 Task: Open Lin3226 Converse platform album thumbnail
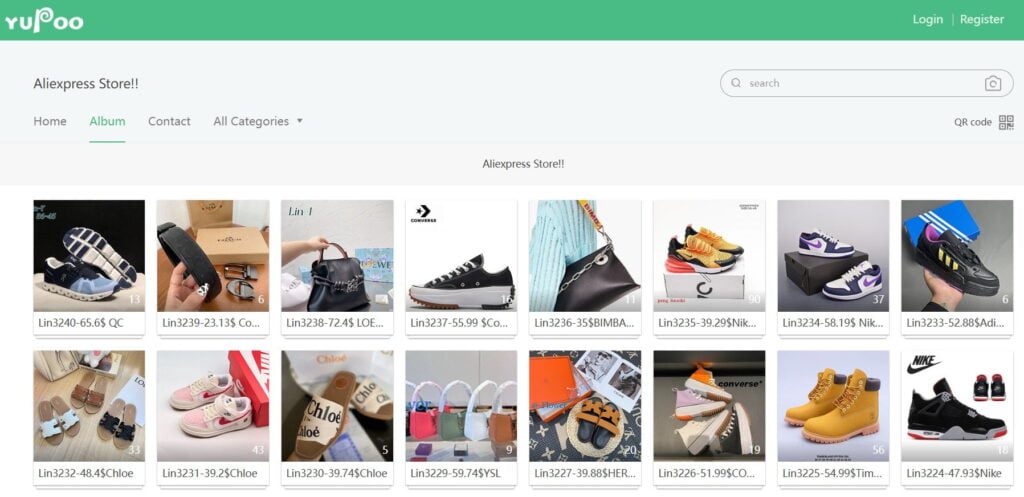tap(709, 406)
